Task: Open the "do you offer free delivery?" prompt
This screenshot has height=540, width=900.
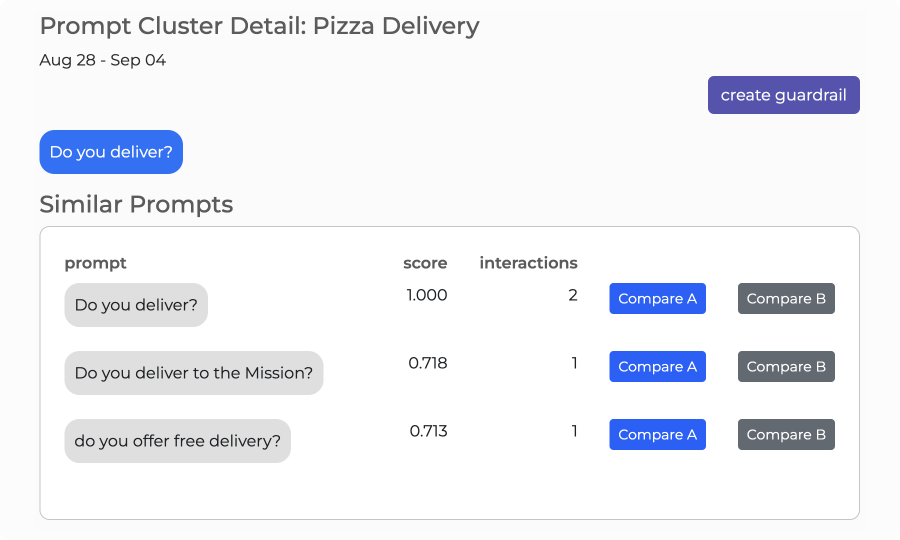Action: [x=177, y=441]
